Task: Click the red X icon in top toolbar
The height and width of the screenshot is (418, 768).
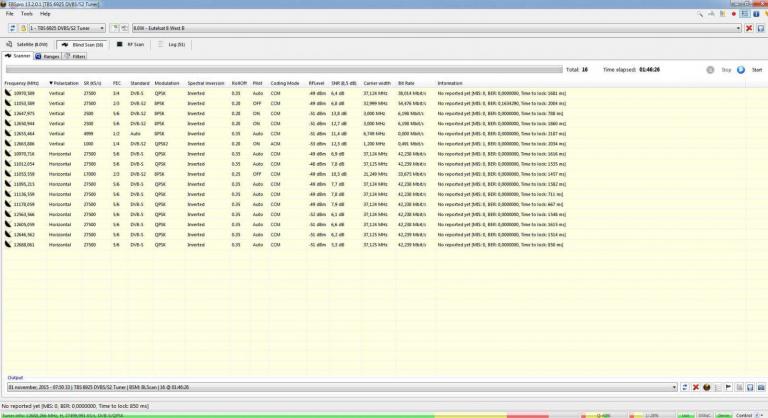Action: coord(750,28)
